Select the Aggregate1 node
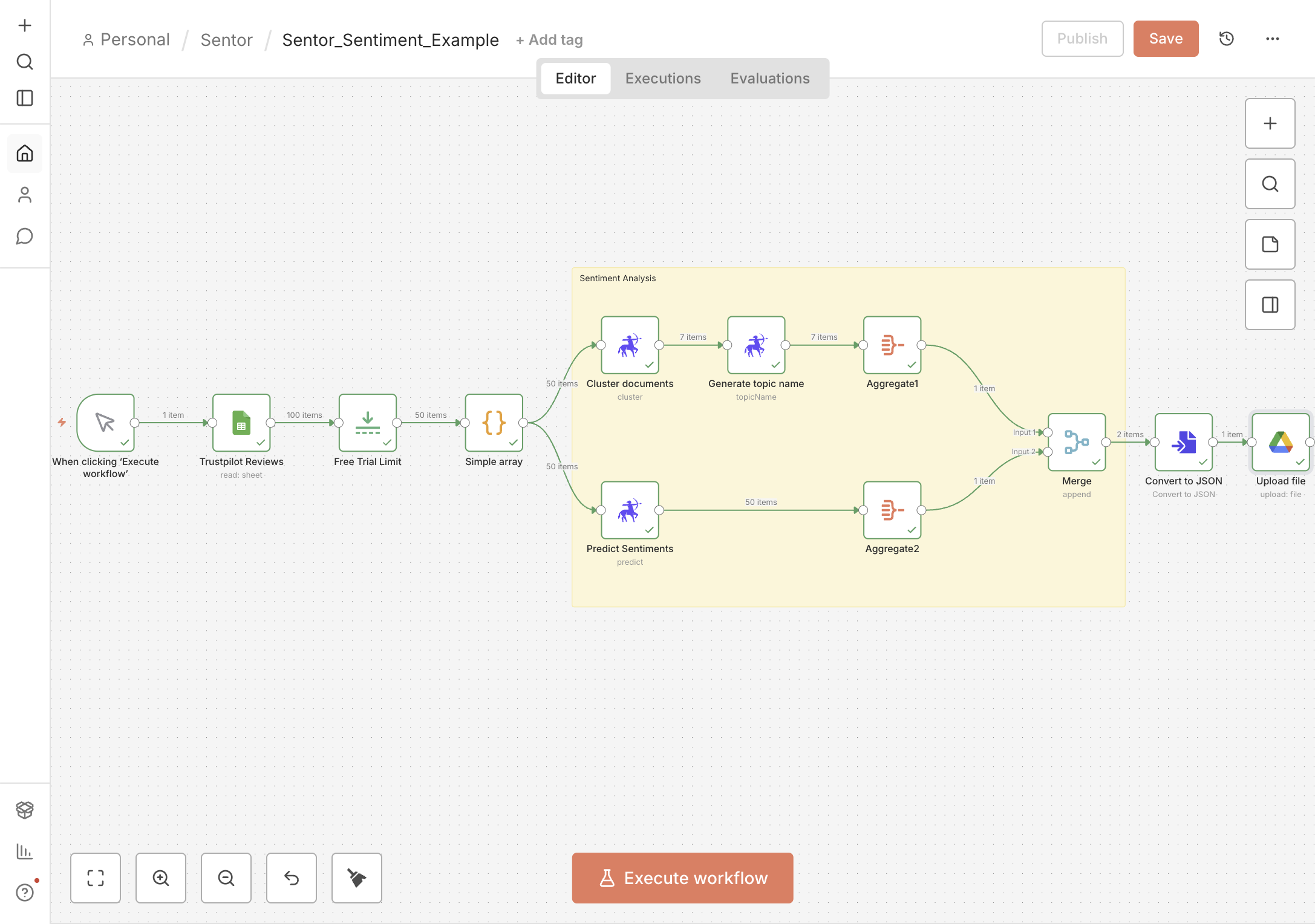Viewport: 1315px width, 924px height. [892, 345]
